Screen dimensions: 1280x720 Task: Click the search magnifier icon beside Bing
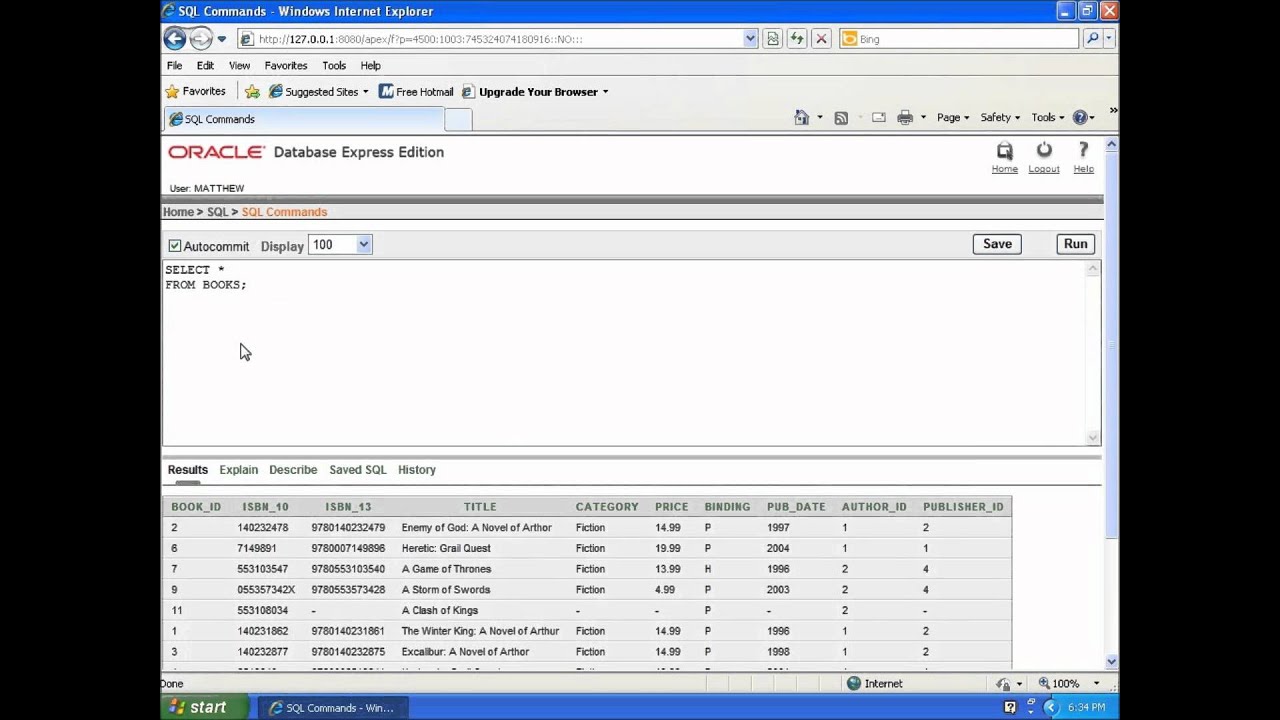(1092, 39)
